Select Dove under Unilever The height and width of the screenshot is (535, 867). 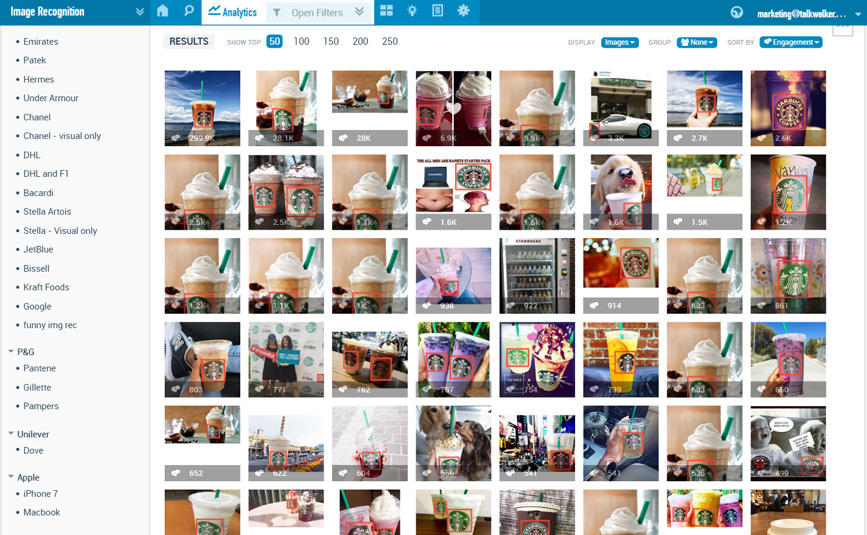(x=33, y=450)
